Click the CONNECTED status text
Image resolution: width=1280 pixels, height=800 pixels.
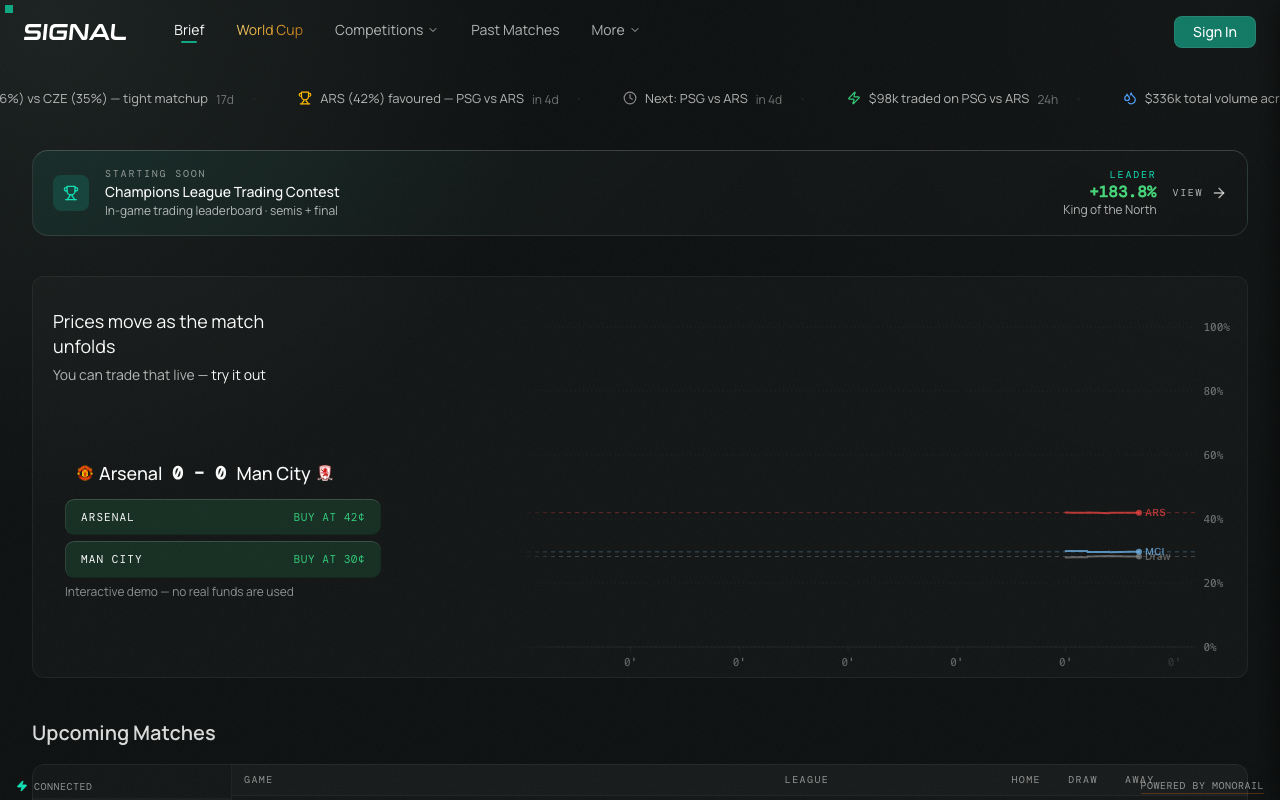(63, 787)
